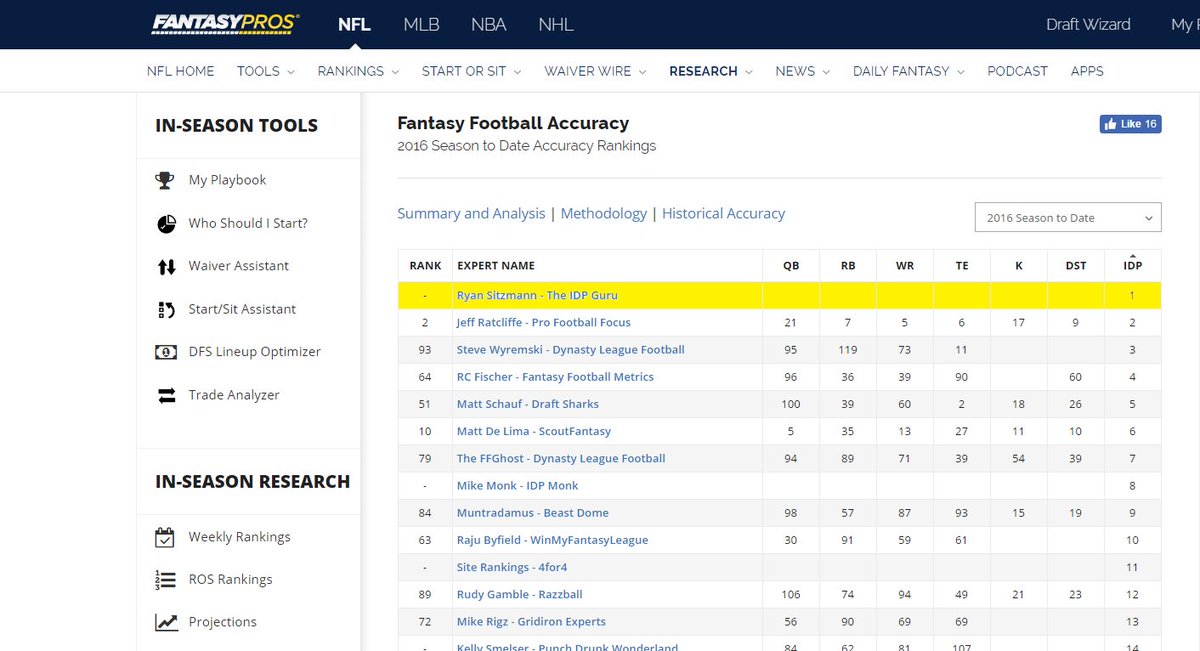Click the Who Should I Start pie icon

click(166, 223)
